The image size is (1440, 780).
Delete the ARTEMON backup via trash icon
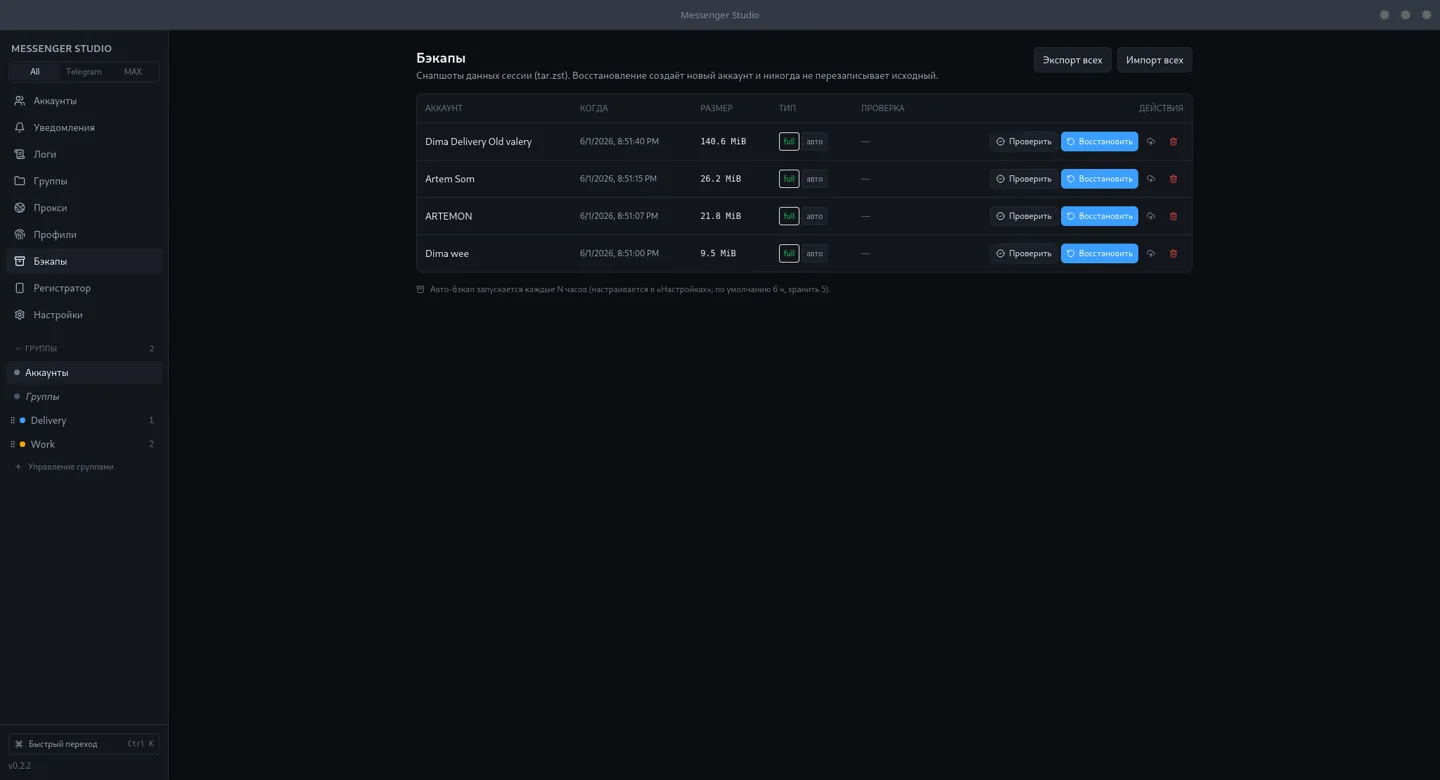[x=1174, y=216]
